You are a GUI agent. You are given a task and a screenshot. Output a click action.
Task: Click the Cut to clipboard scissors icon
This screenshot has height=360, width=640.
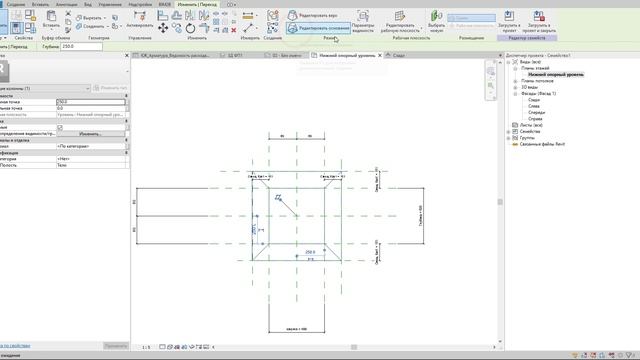pyautogui.click(x=68, y=13)
